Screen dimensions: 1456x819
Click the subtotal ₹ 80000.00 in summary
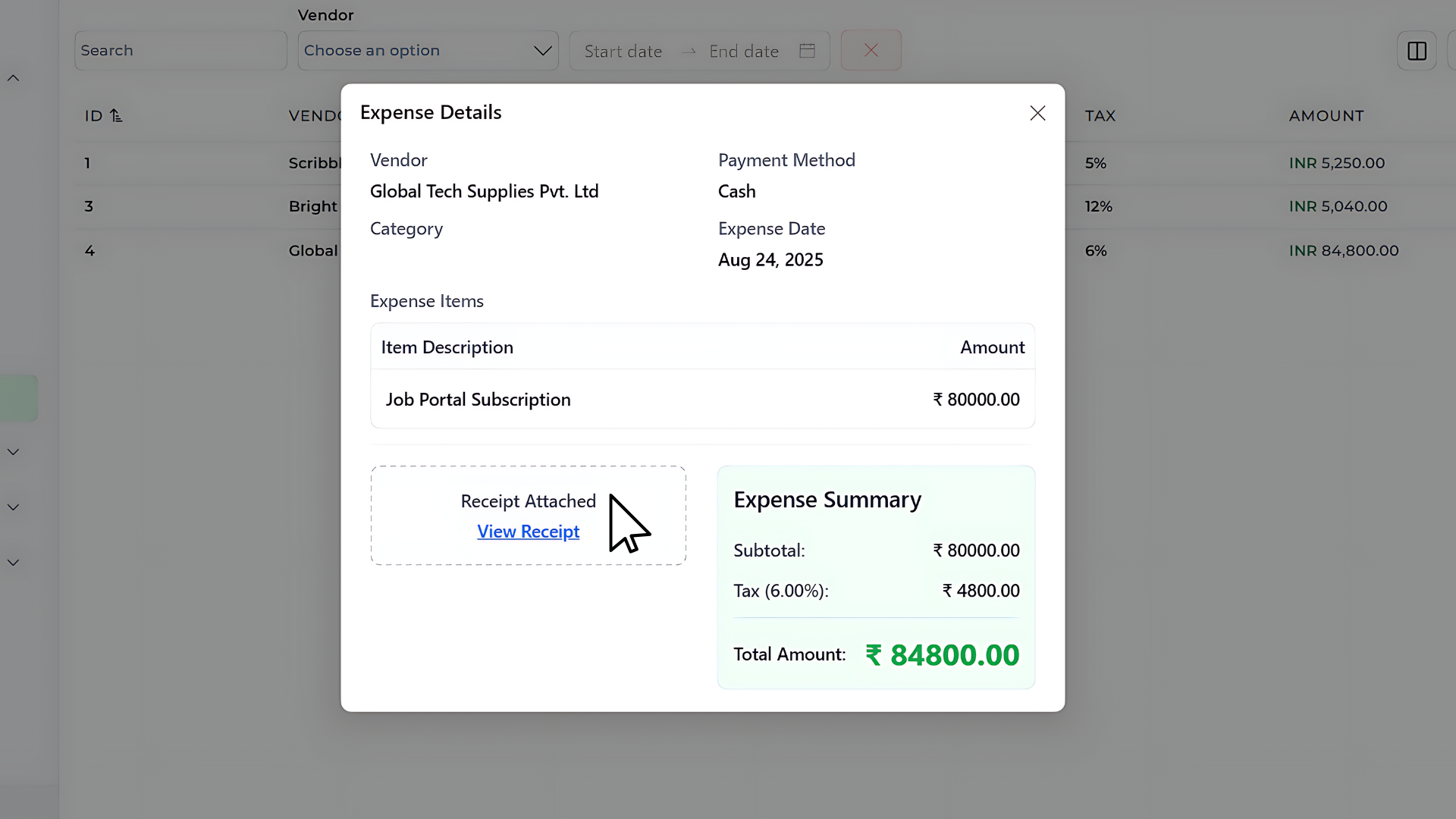click(x=976, y=551)
